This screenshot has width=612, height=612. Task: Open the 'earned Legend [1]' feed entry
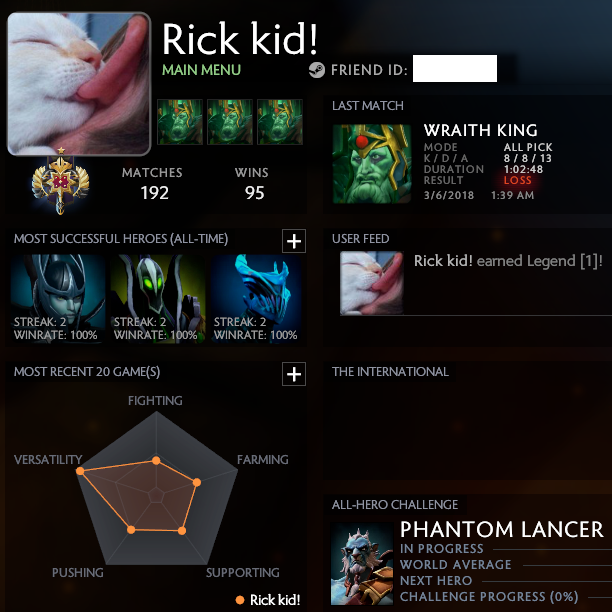click(x=508, y=261)
